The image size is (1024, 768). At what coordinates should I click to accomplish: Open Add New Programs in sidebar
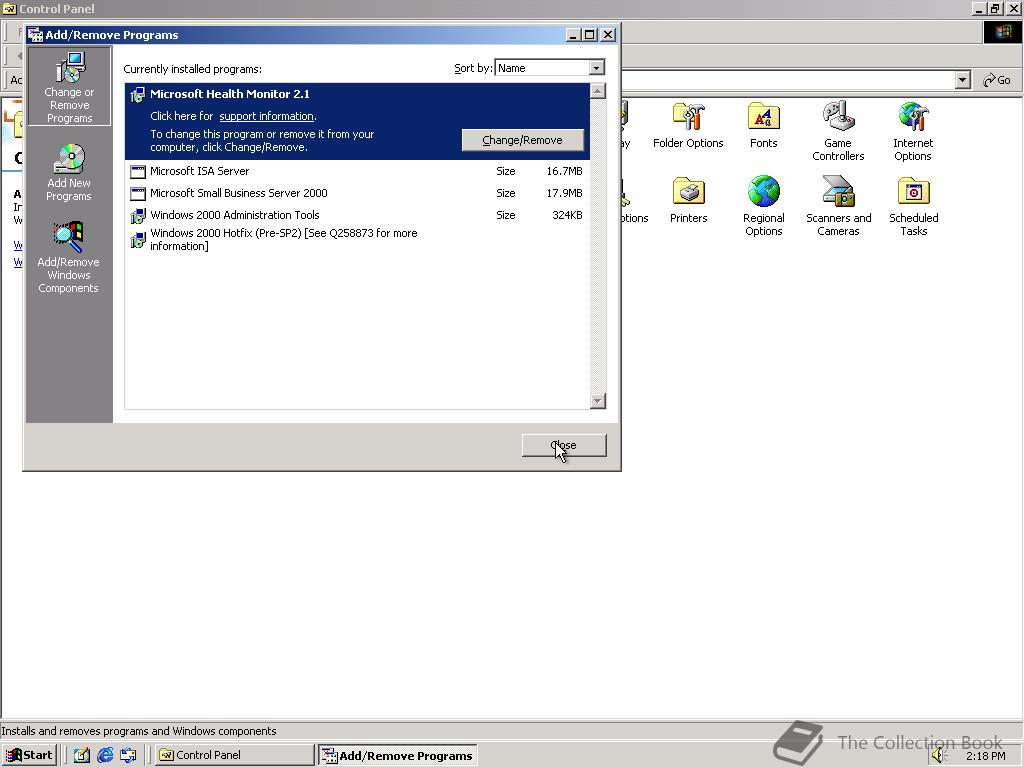(69, 172)
